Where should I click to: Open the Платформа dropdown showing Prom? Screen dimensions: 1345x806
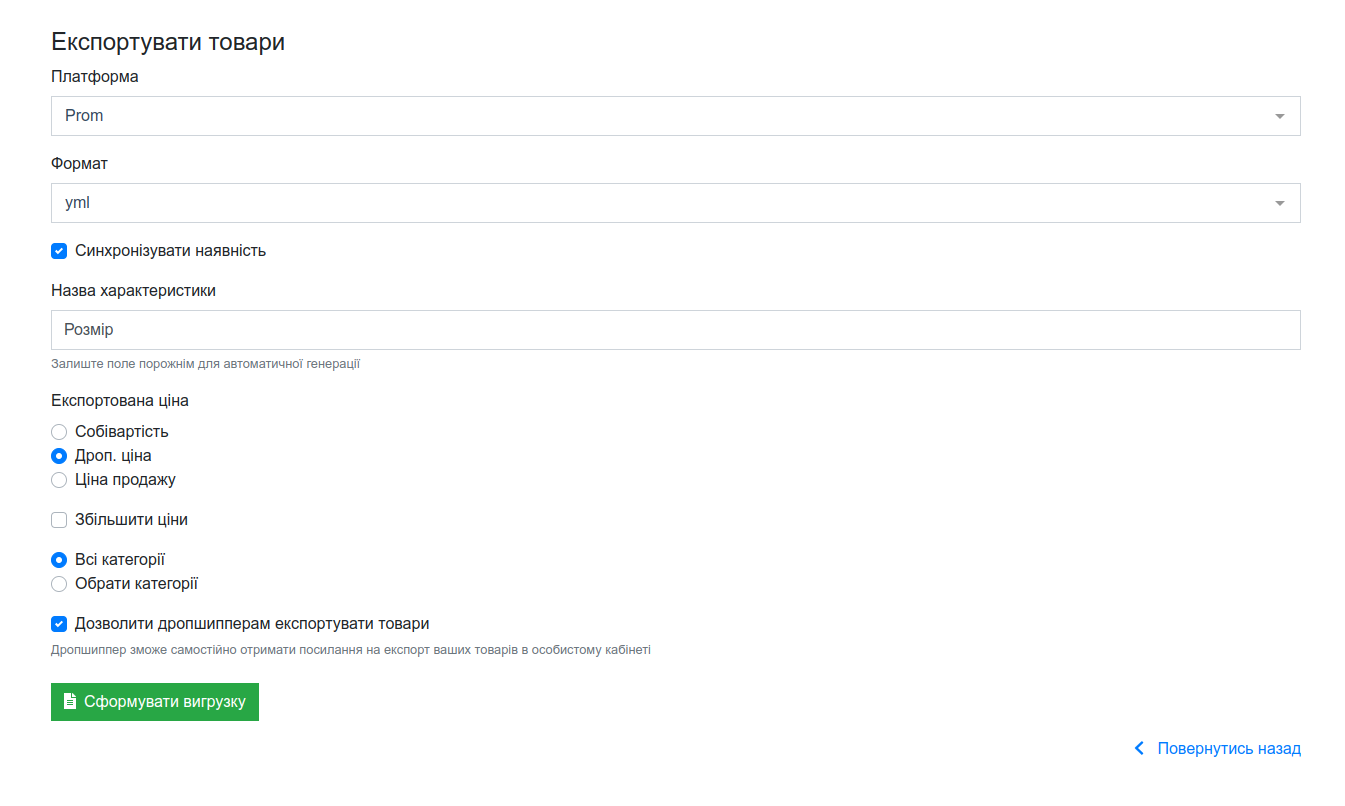pos(676,116)
